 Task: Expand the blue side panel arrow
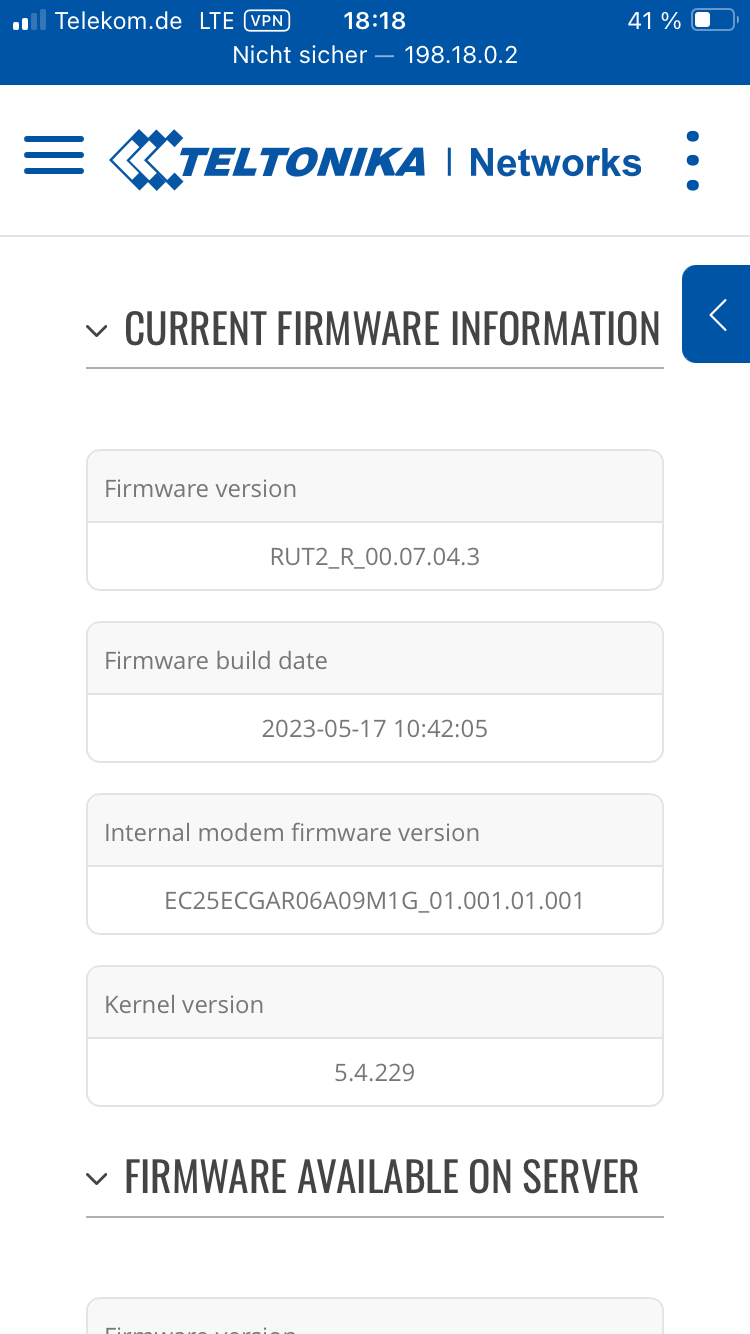click(x=716, y=314)
